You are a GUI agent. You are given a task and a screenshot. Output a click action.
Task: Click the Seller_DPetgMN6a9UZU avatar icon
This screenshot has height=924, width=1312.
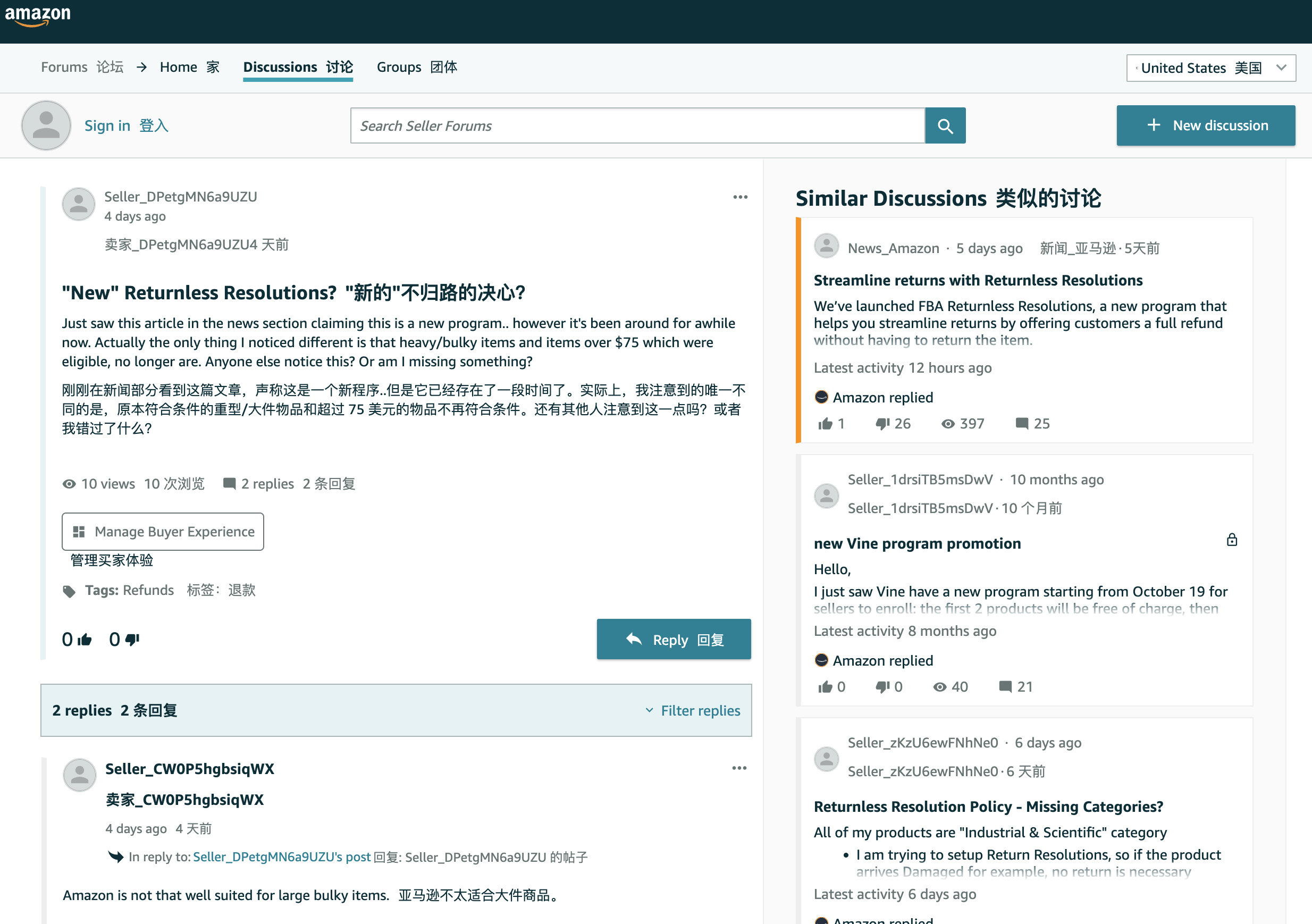[78, 204]
